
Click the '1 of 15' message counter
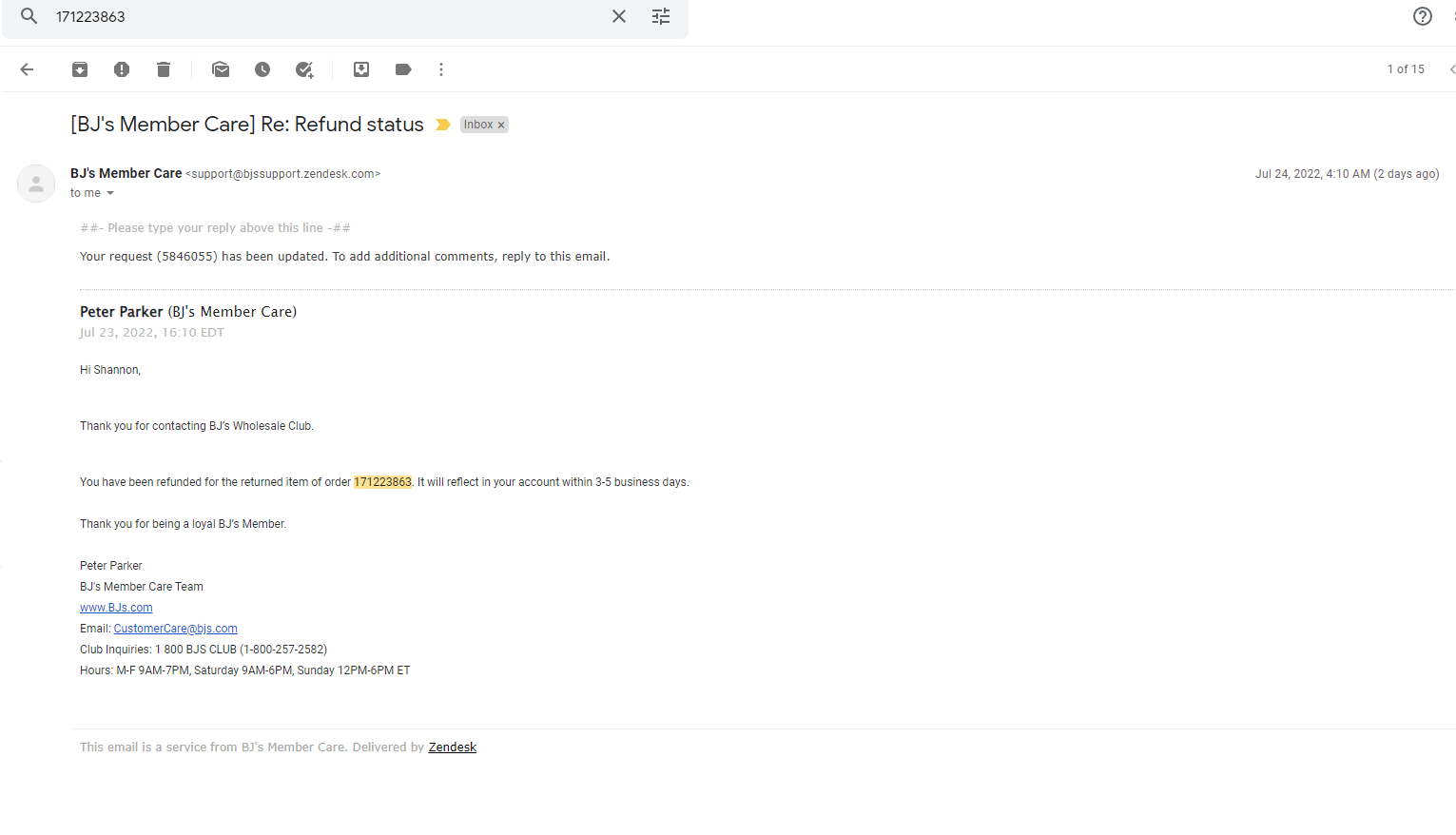[1406, 69]
